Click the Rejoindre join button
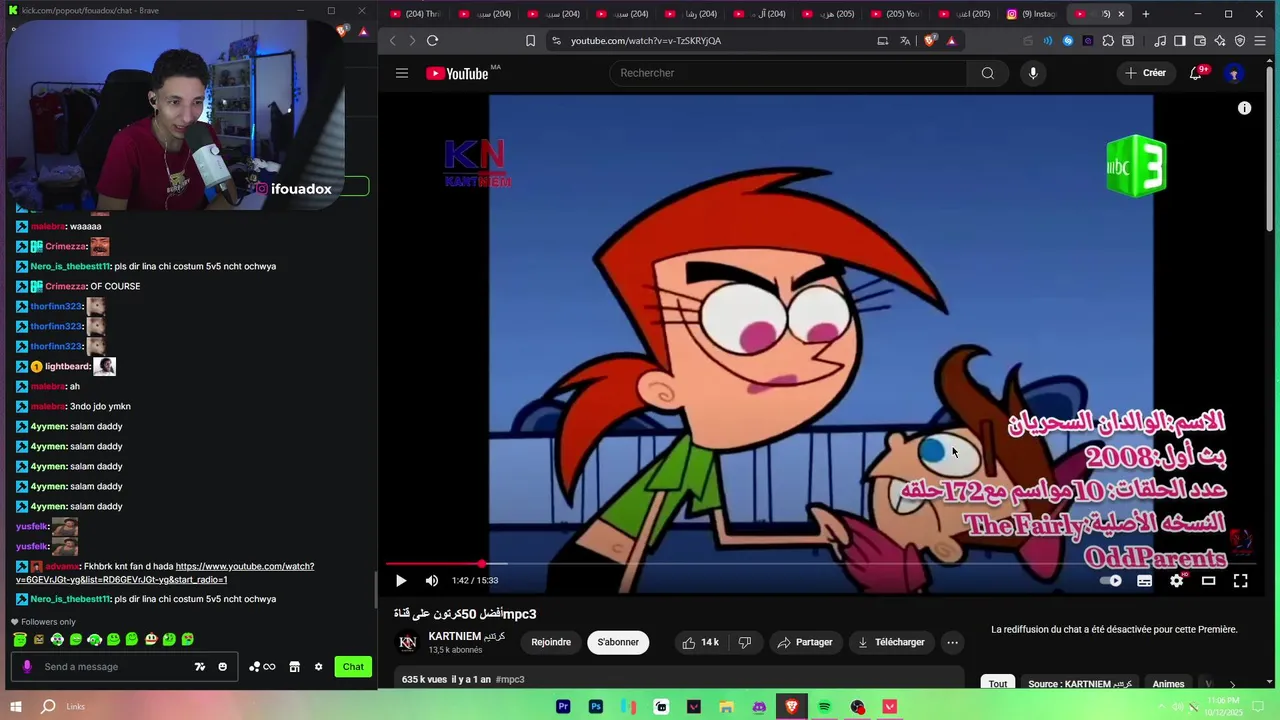The width and height of the screenshot is (1280, 720). pyautogui.click(x=551, y=642)
